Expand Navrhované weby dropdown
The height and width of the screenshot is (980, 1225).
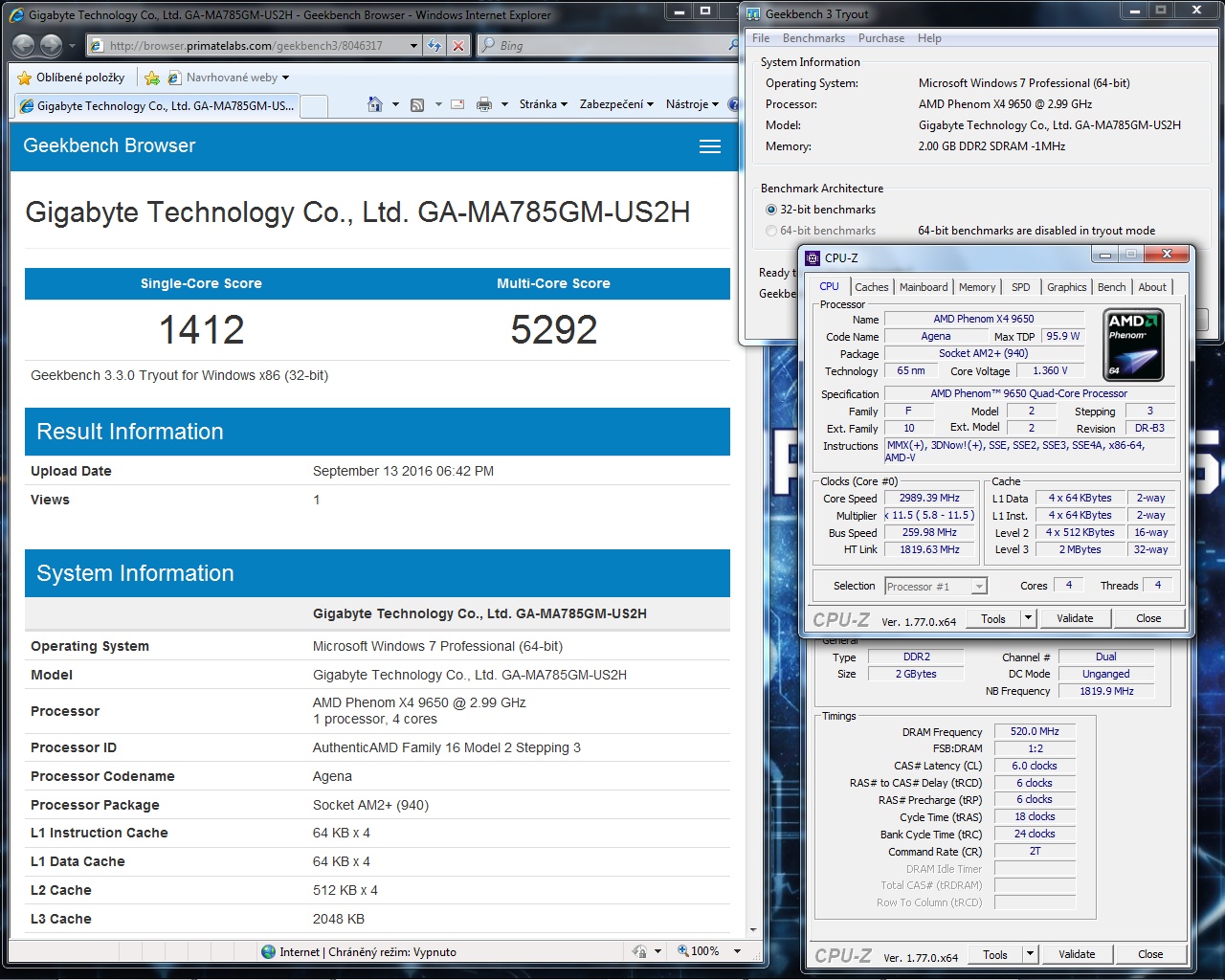285,78
